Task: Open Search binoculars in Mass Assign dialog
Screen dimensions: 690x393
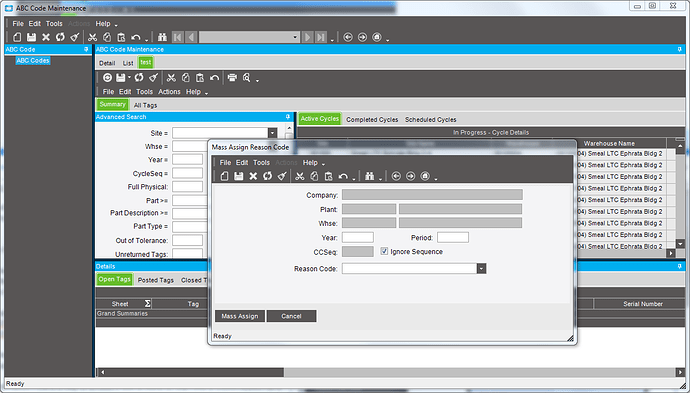Action: (369, 176)
